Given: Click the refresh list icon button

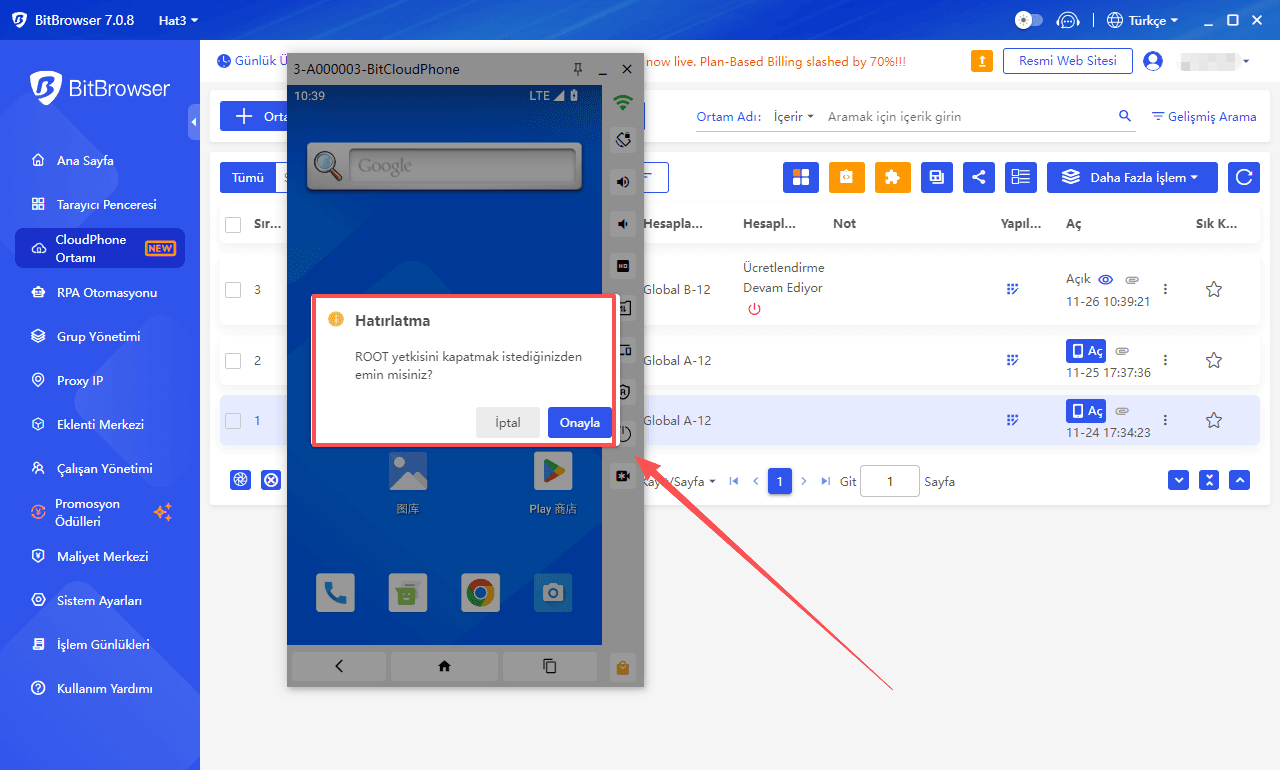Looking at the screenshot, I should (1244, 177).
